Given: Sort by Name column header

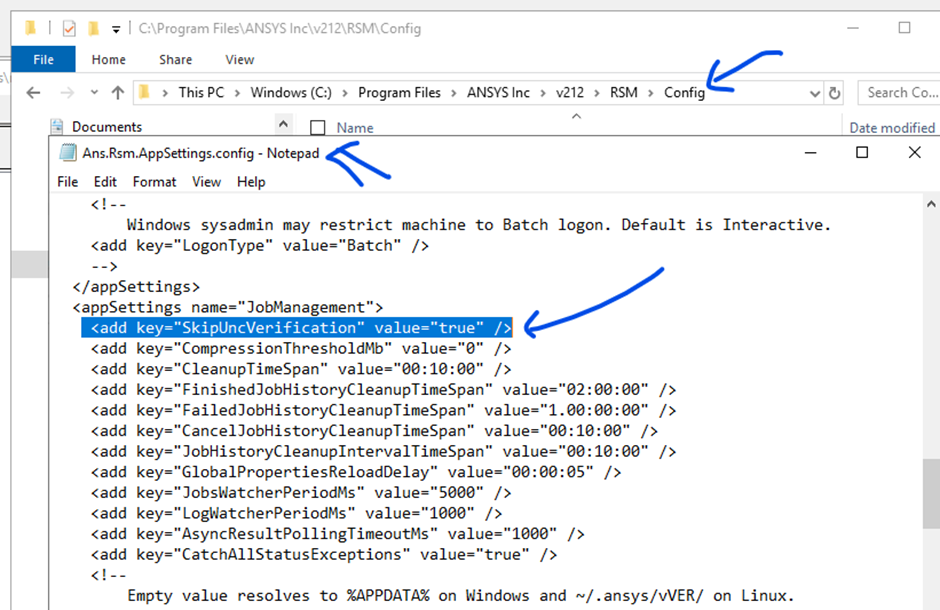Looking at the screenshot, I should click(355, 128).
